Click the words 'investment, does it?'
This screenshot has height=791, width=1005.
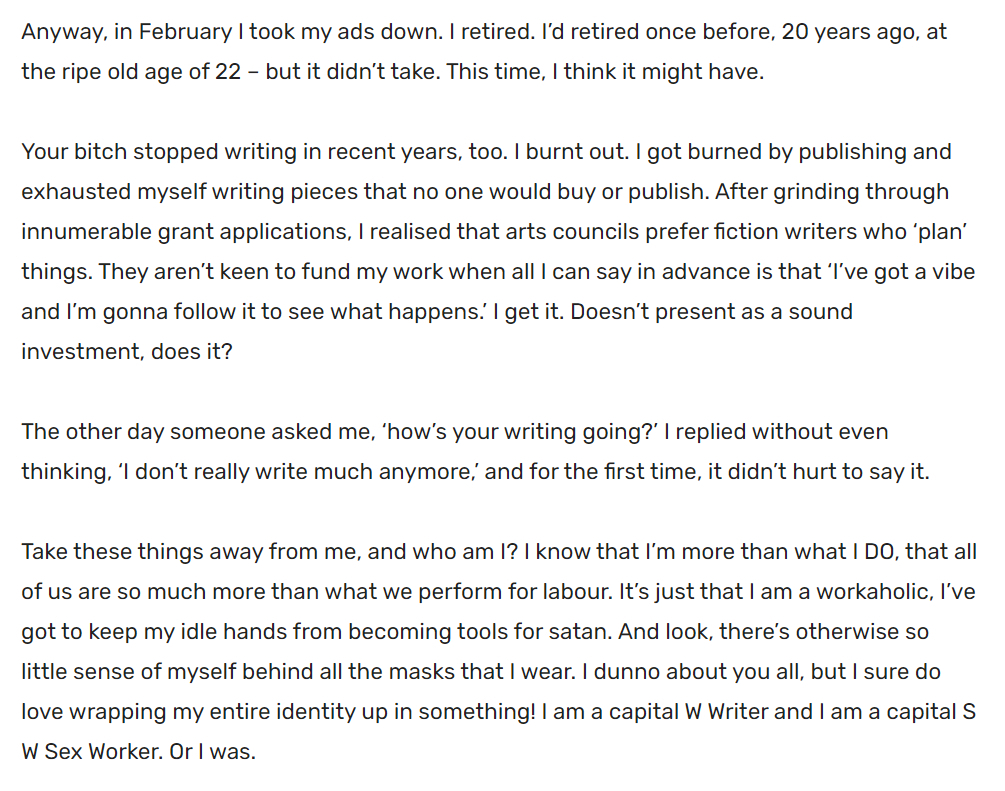[126, 352]
